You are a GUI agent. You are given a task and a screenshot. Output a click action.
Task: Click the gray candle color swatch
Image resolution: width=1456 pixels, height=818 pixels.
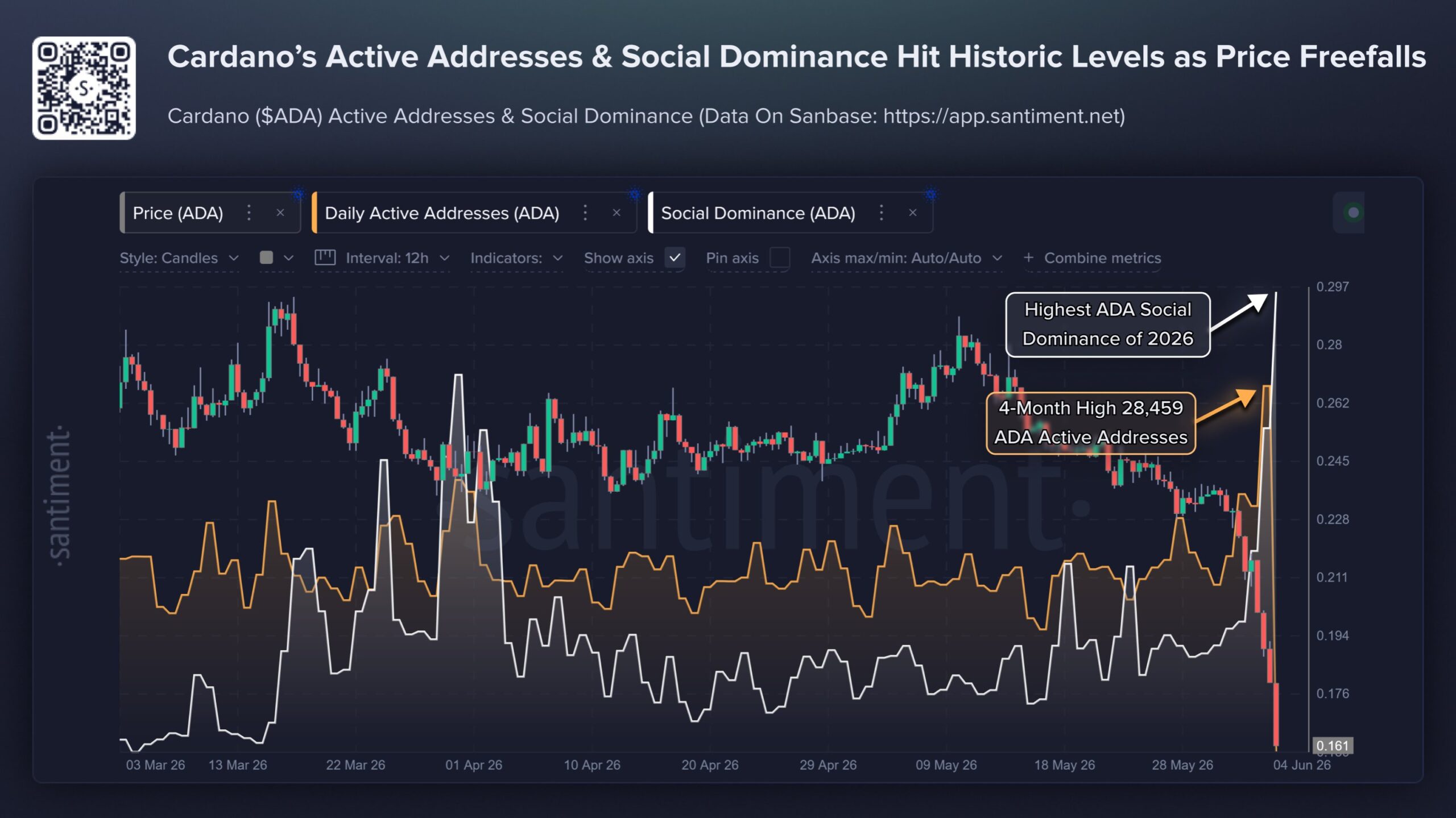click(266, 258)
